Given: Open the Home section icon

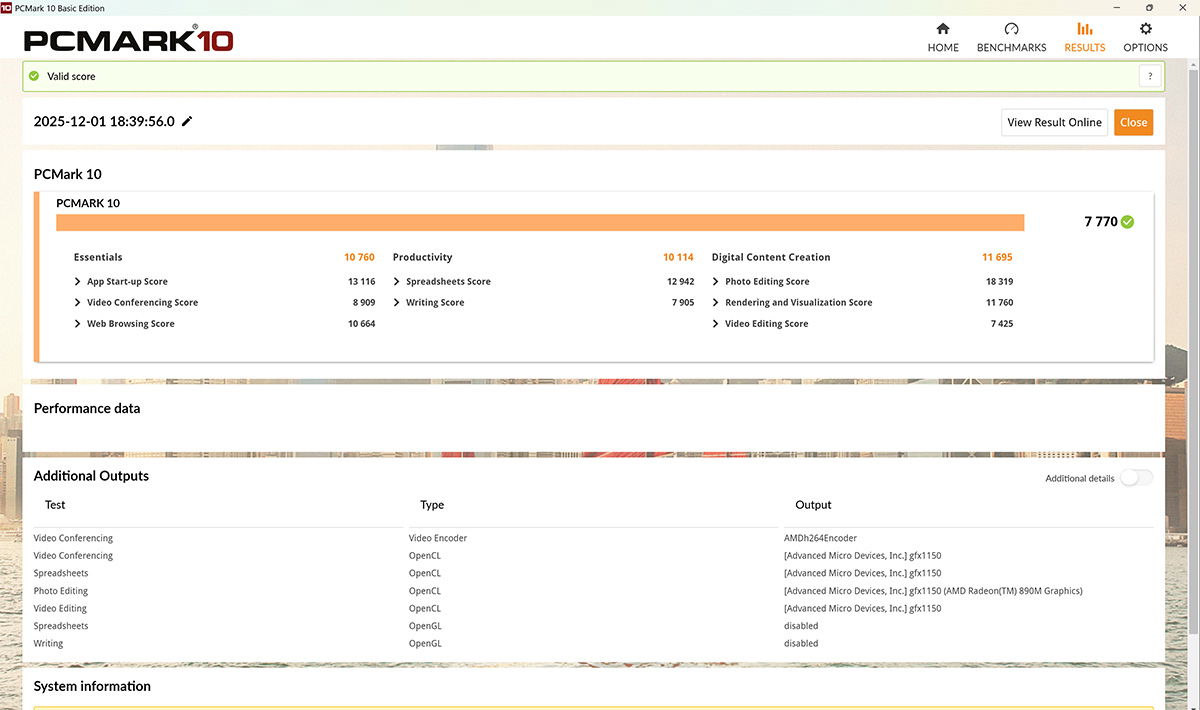Looking at the screenshot, I should [942, 29].
